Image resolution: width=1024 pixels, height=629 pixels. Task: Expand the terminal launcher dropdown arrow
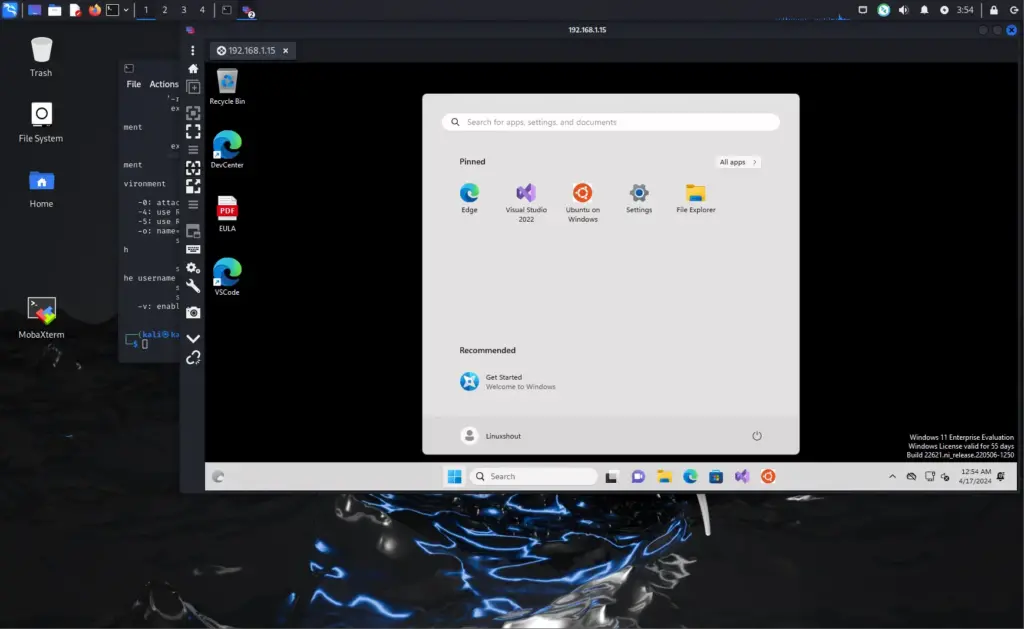click(x=126, y=10)
